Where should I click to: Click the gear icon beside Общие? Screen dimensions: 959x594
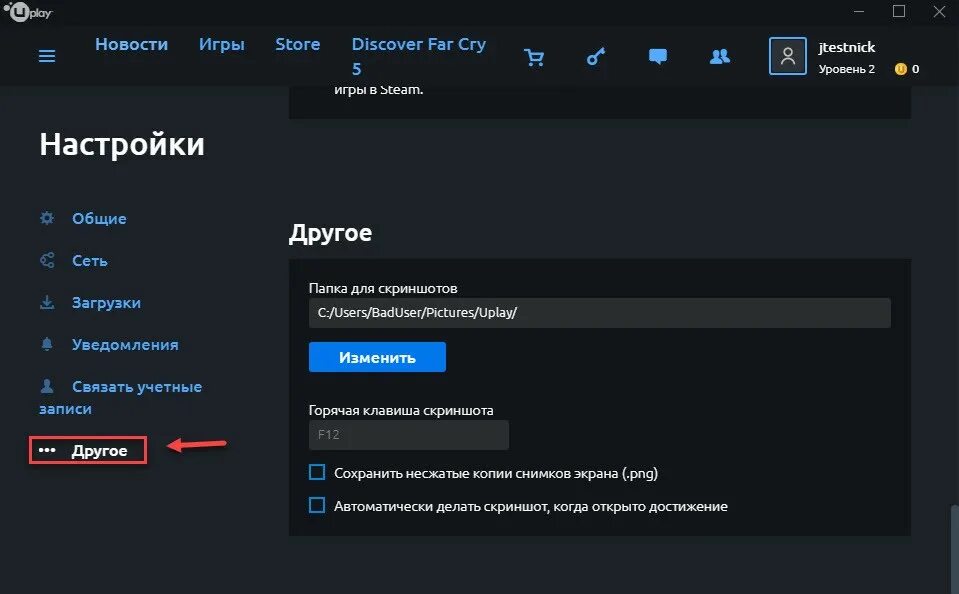tap(47, 218)
